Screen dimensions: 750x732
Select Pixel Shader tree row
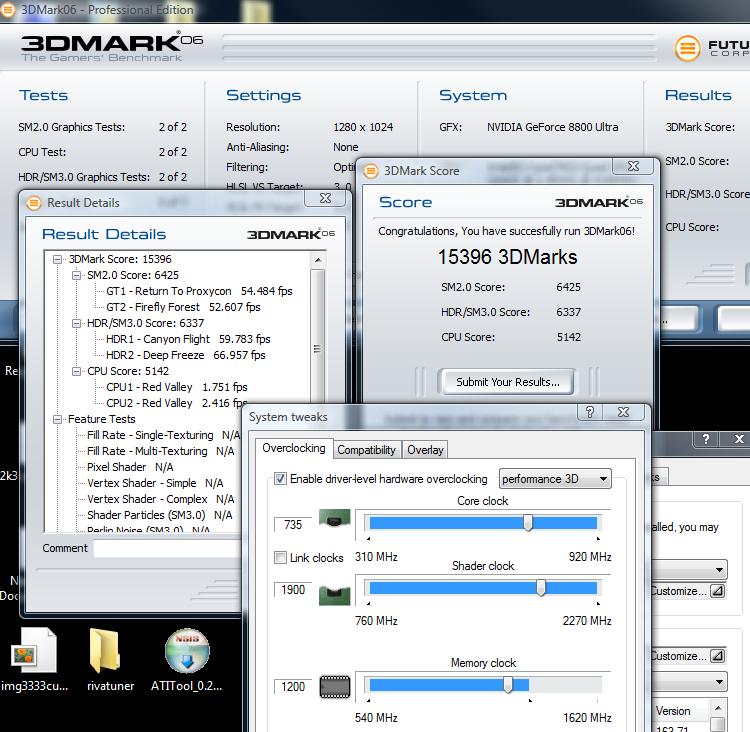[130, 467]
